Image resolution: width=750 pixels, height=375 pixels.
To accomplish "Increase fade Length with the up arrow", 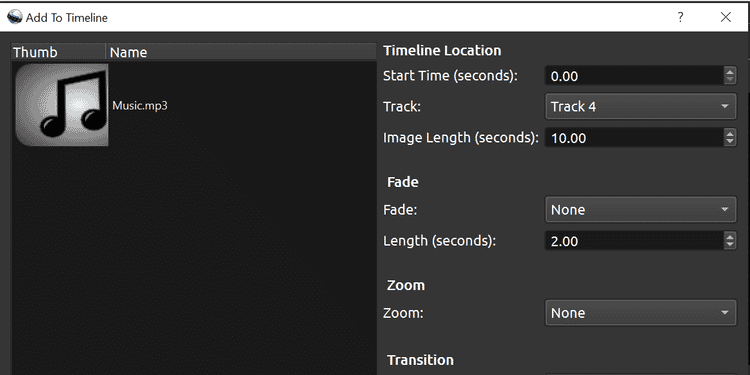I will pyautogui.click(x=729, y=236).
